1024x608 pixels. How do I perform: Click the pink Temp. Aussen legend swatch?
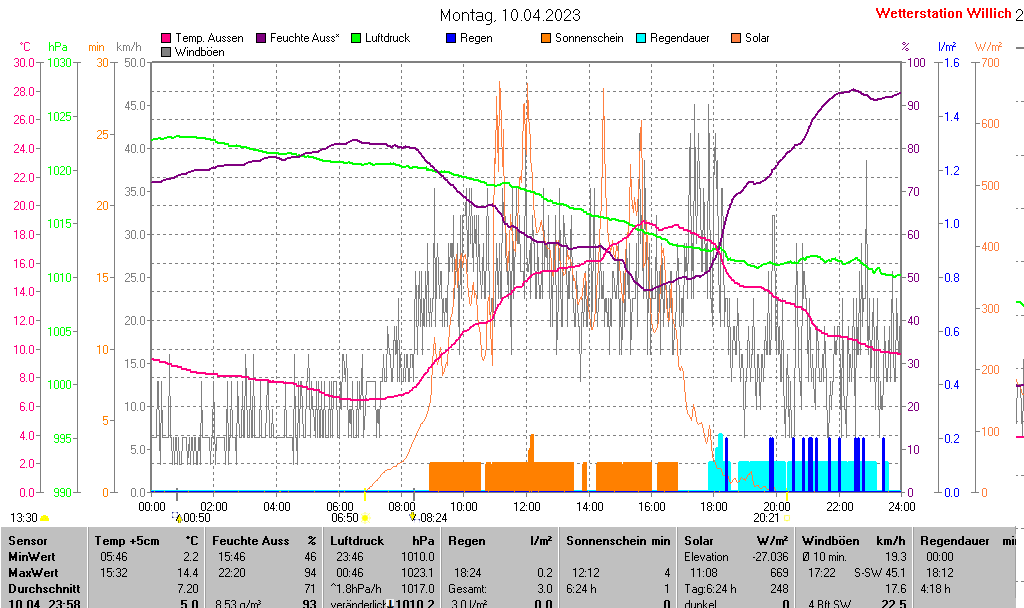(x=166, y=38)
